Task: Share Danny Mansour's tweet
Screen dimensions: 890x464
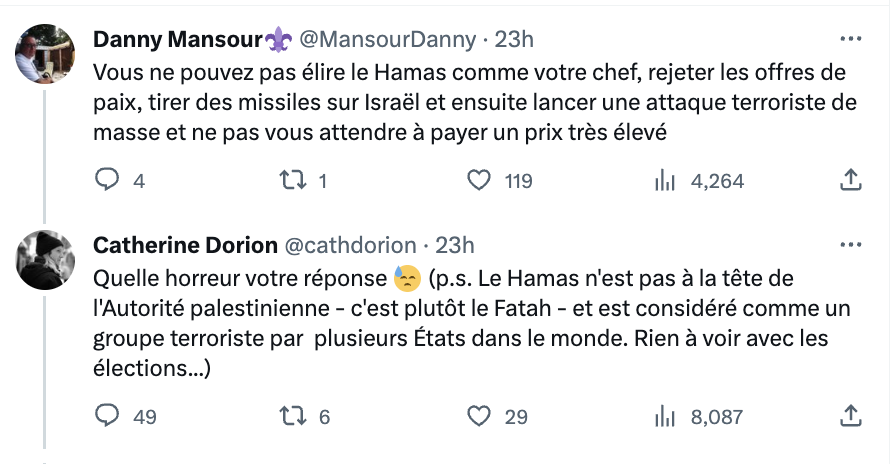Action: click(850, 180)
